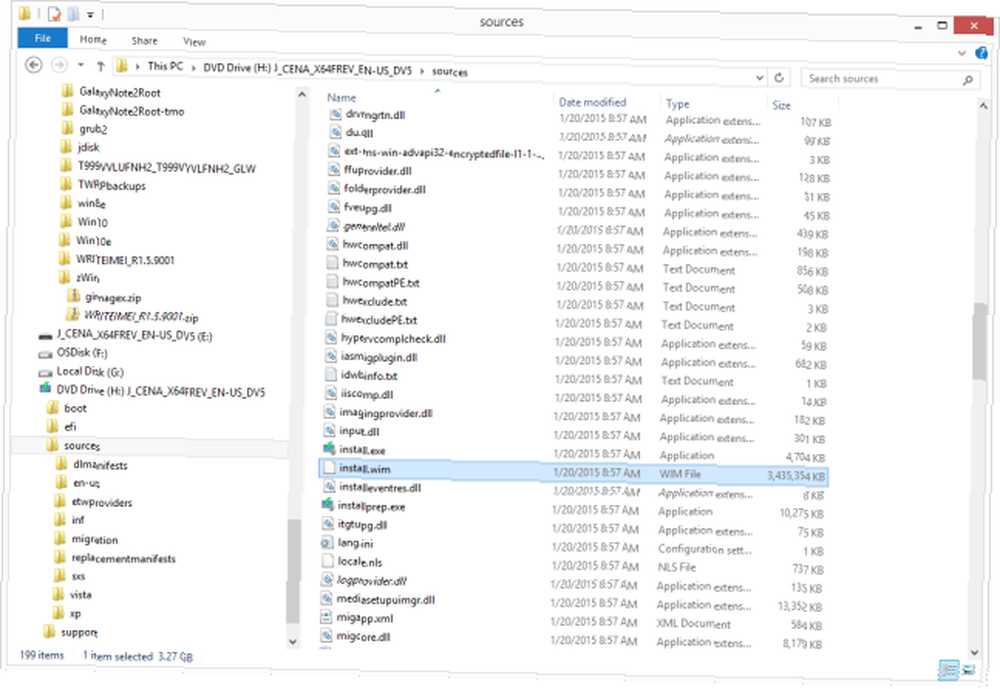The width and height of the screenshot is (1000, 689).
Task: Click the DVD Drive breadcrumb segment
Action: click(307, 69)
